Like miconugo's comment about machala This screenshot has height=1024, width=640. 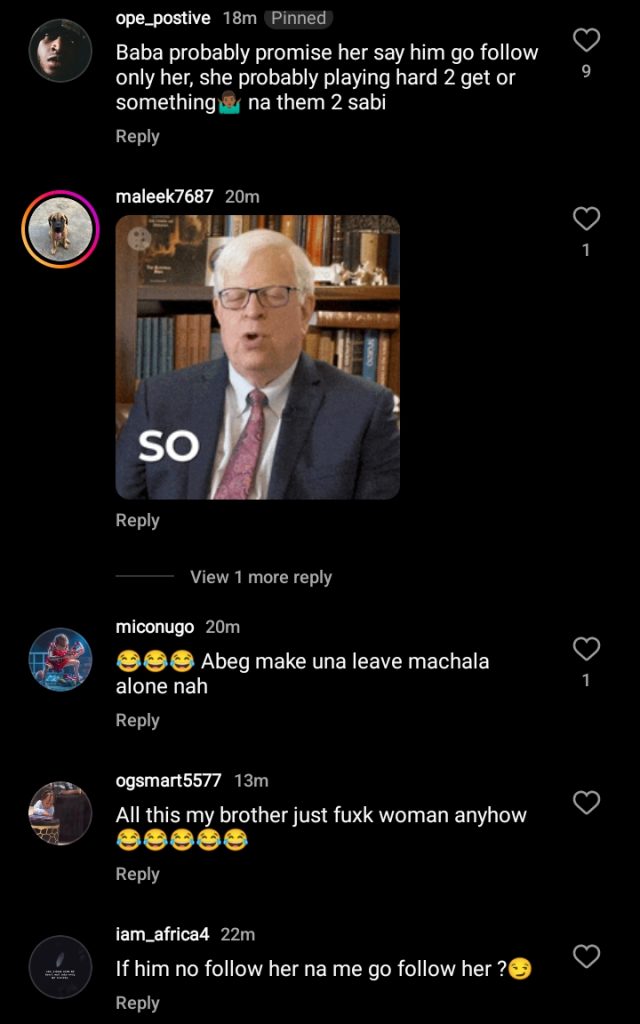coord(586,648)
